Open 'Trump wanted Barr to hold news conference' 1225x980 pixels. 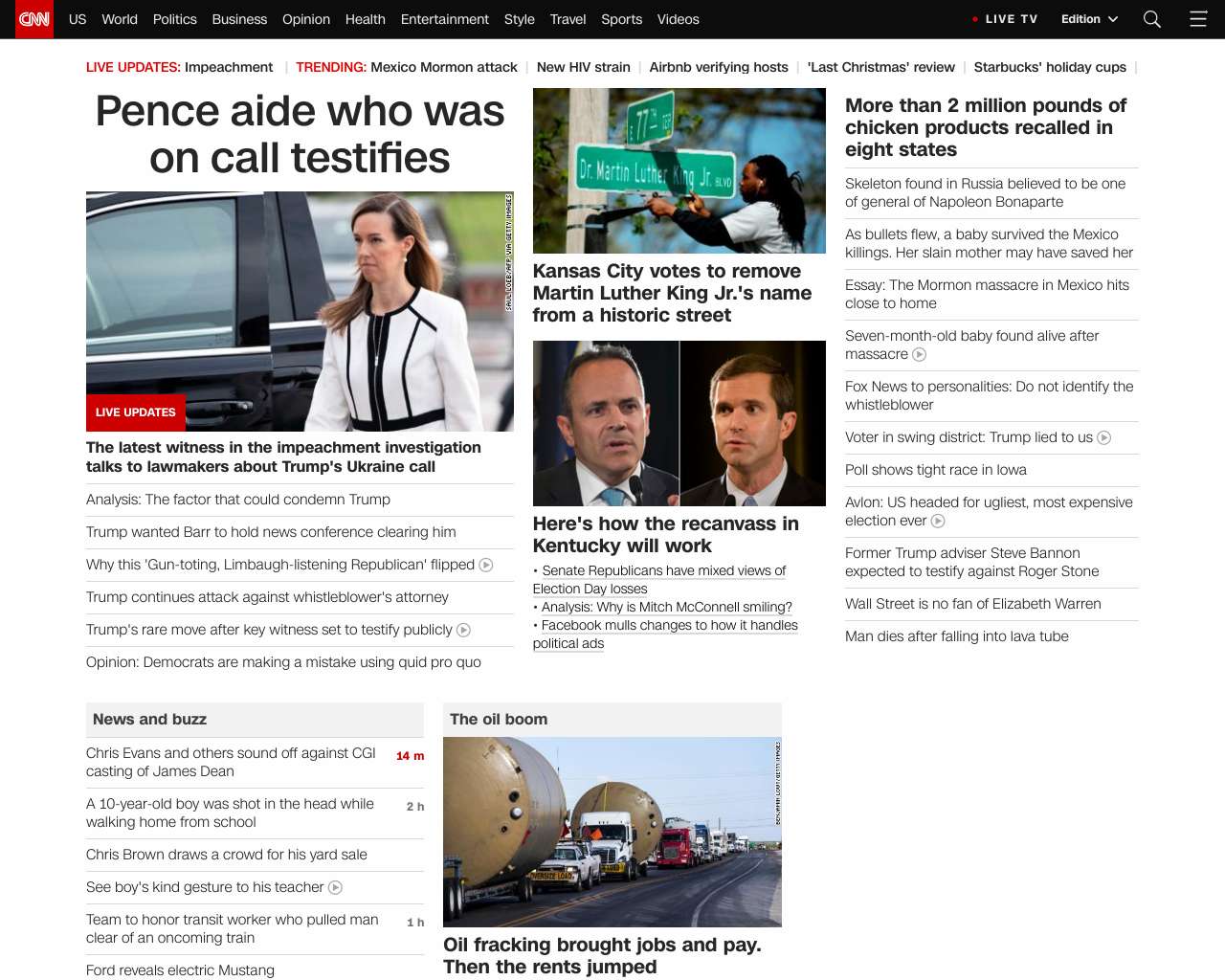[x=271, y=532]
